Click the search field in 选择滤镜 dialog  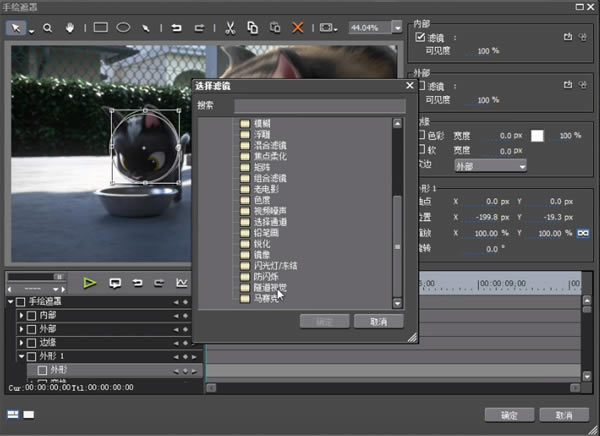coord(320,106)
